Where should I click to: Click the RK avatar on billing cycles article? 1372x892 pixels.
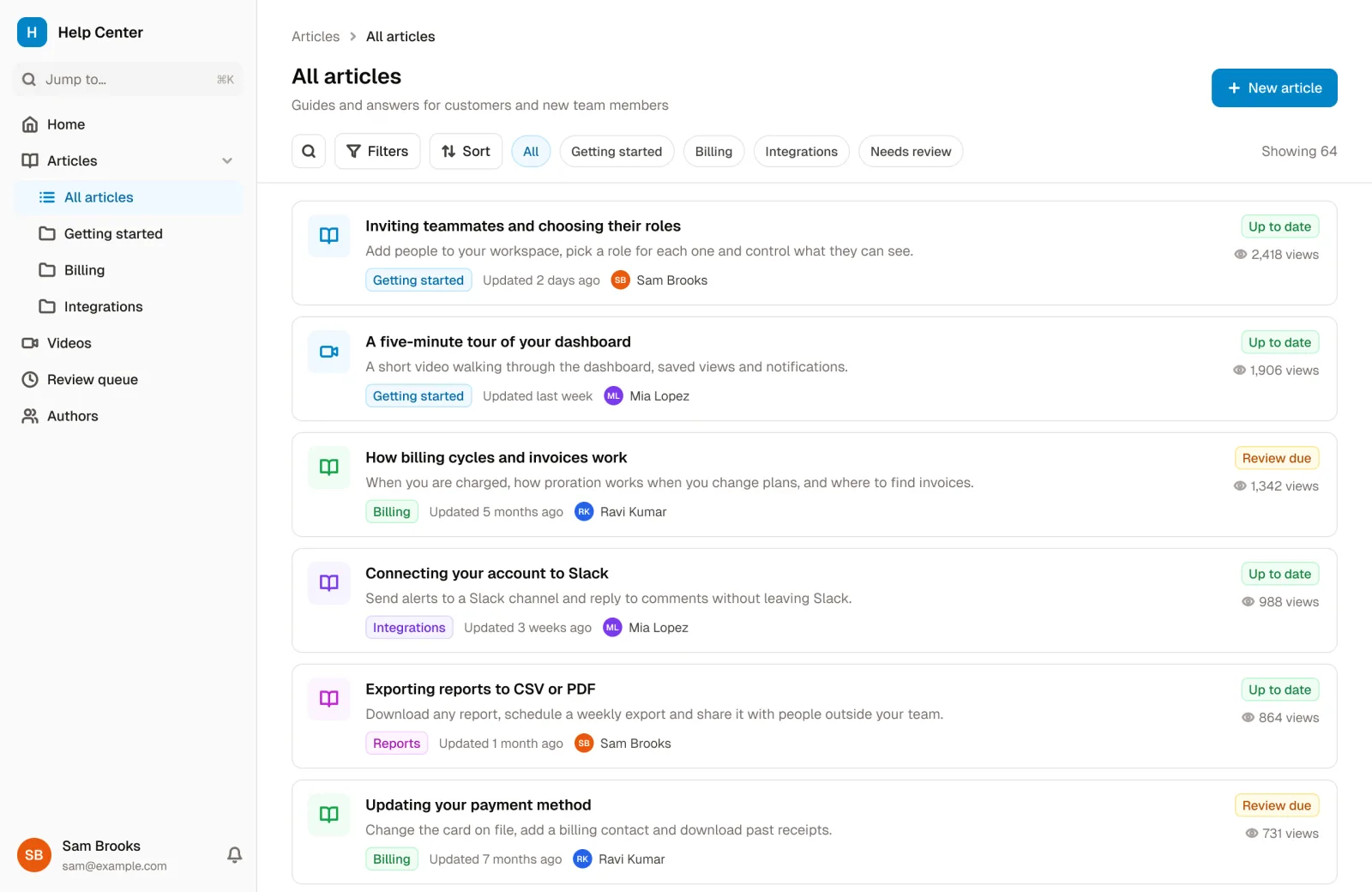click(584, 511)
